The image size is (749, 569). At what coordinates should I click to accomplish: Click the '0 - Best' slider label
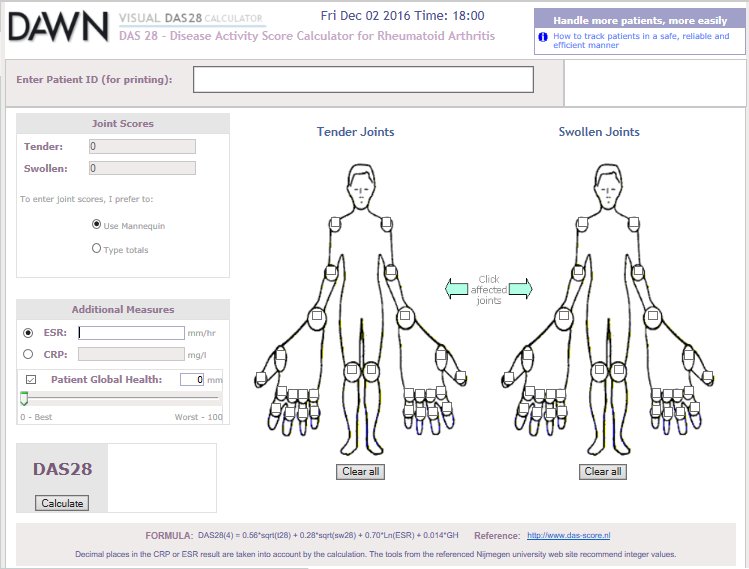tap(36, 417)
